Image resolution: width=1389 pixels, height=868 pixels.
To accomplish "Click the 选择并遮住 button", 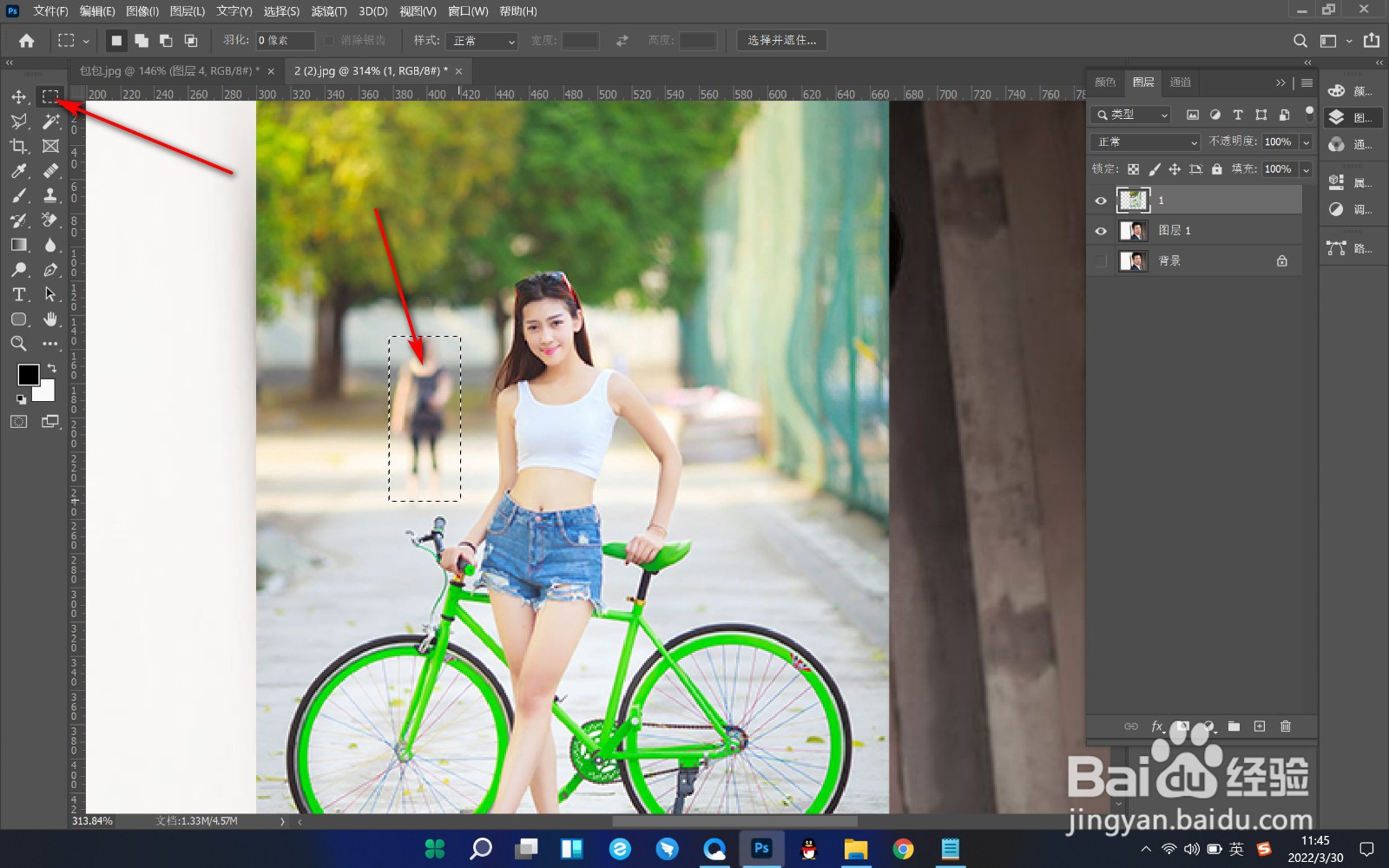I will [782, 41].
